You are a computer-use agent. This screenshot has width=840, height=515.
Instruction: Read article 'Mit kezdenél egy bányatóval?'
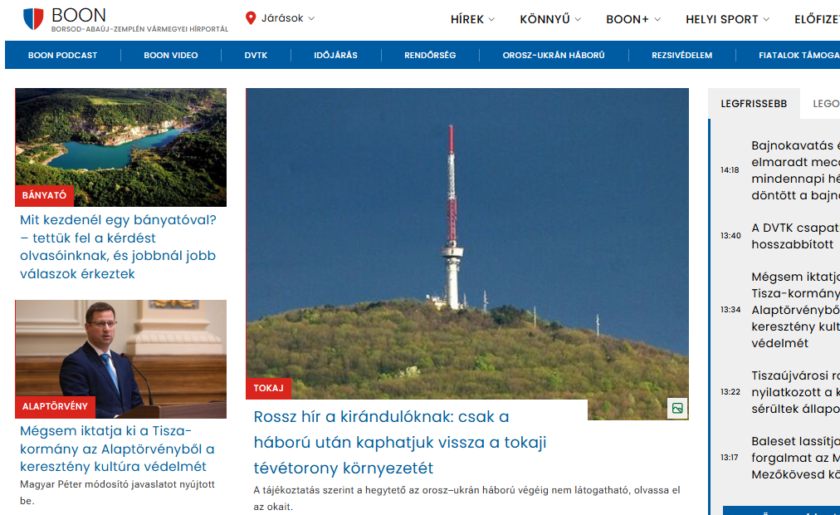tap(118, 247)
